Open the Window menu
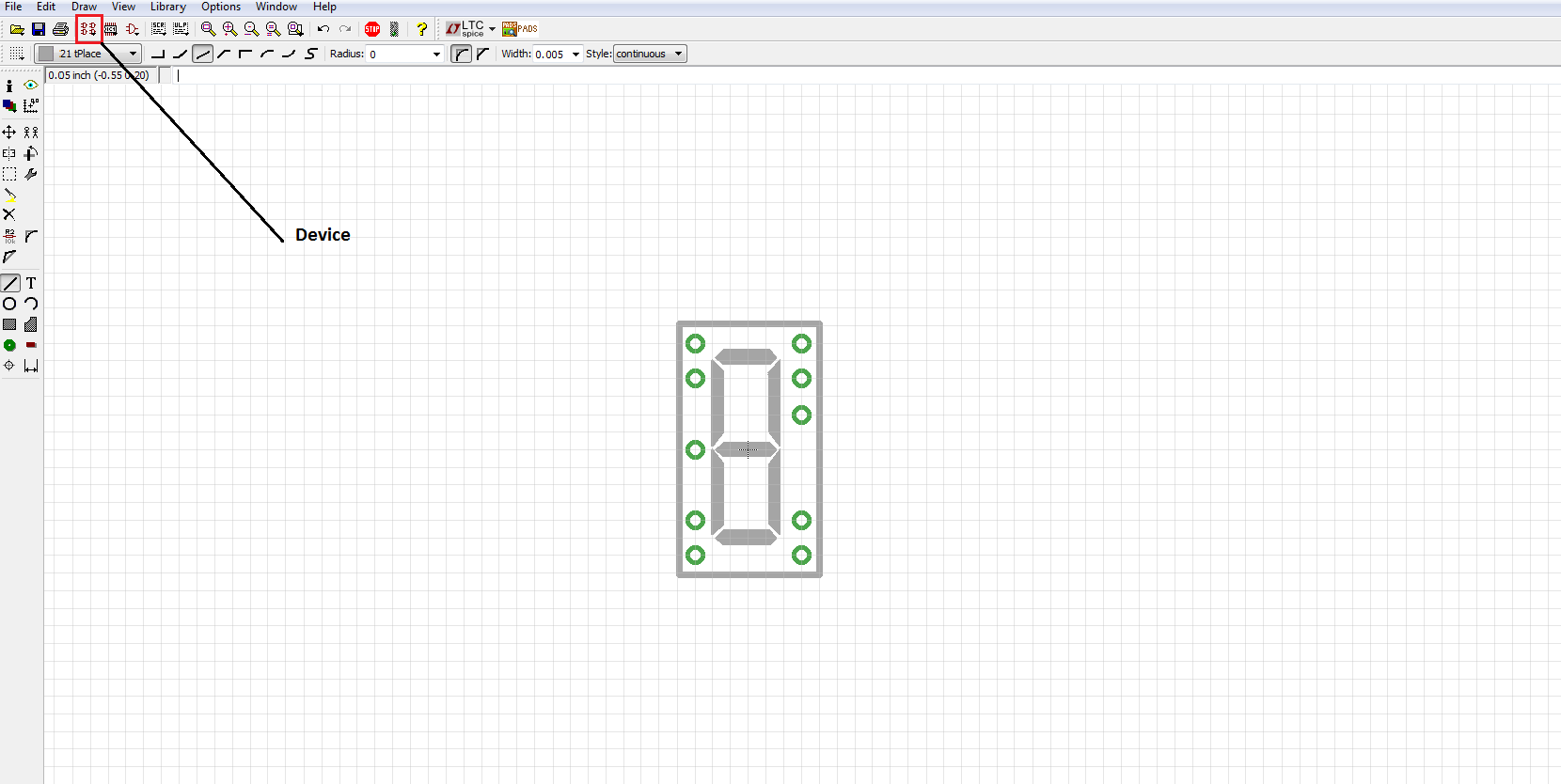The width and height of the screenshot is (1561, 784). [x=276, y=7]
